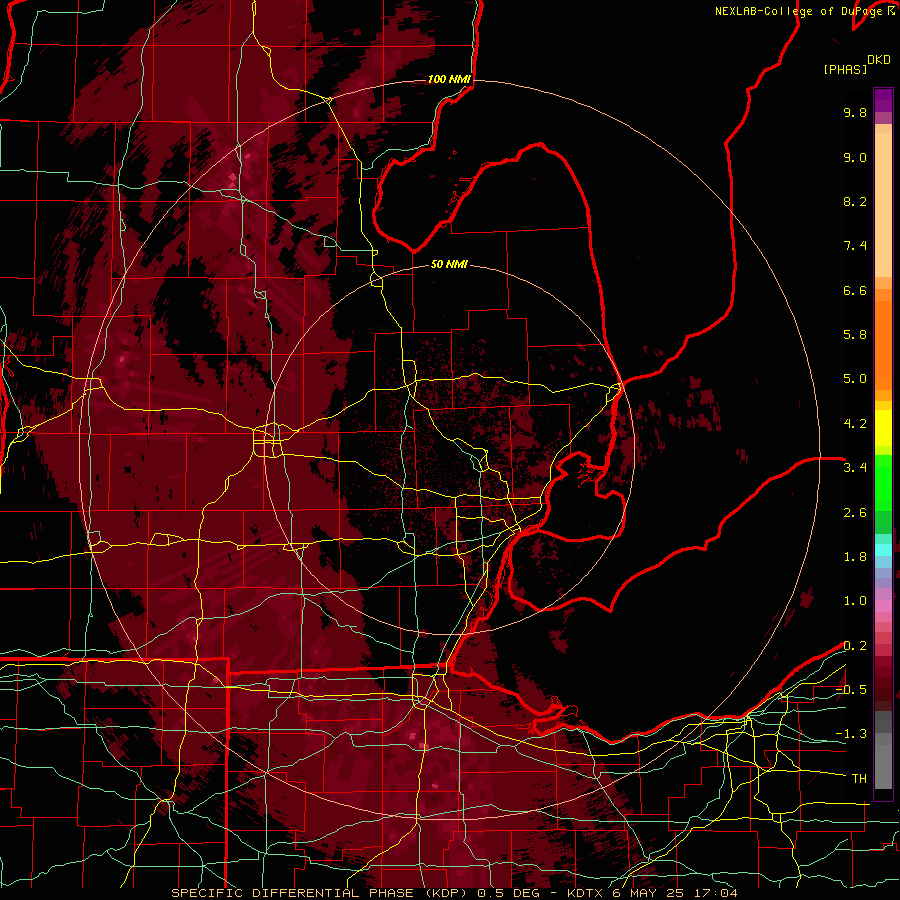Screen dimensions: 900x900
Task: Click the 0.2 scale value
Action: [855, 646]
